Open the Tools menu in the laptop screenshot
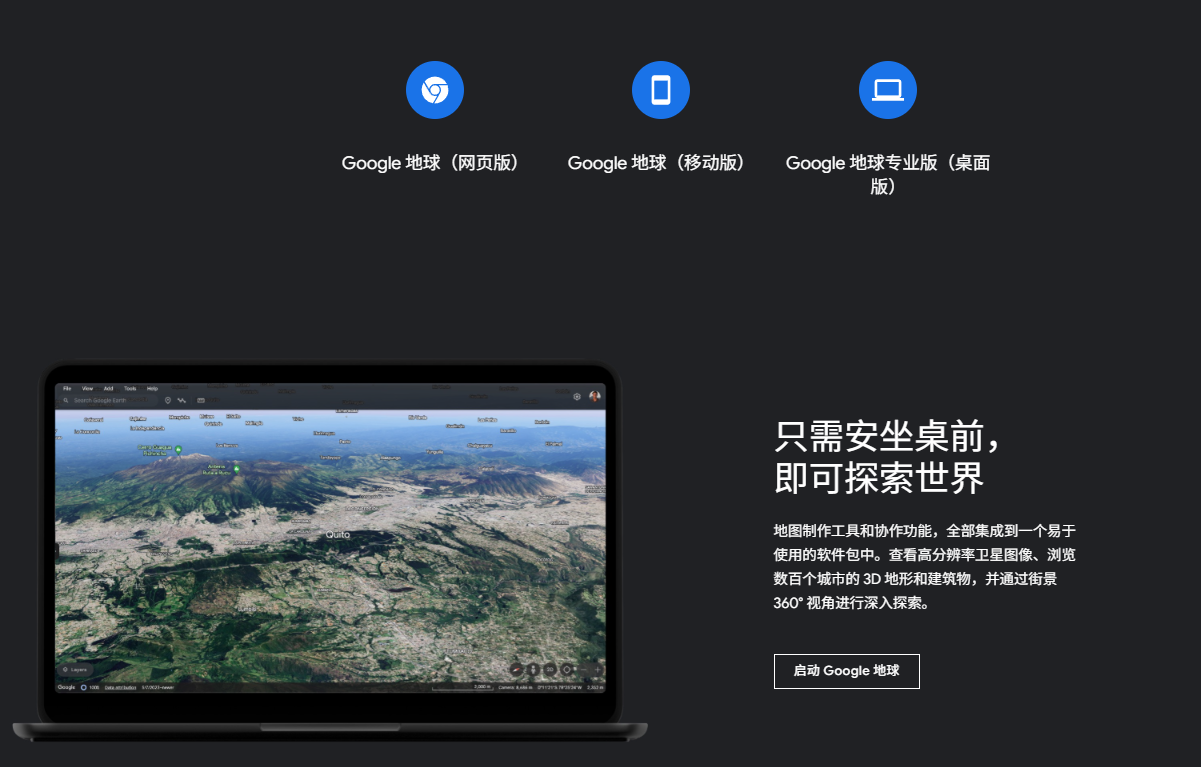Viewport: 1201px width, 767px height. click(x=130, y=388)
